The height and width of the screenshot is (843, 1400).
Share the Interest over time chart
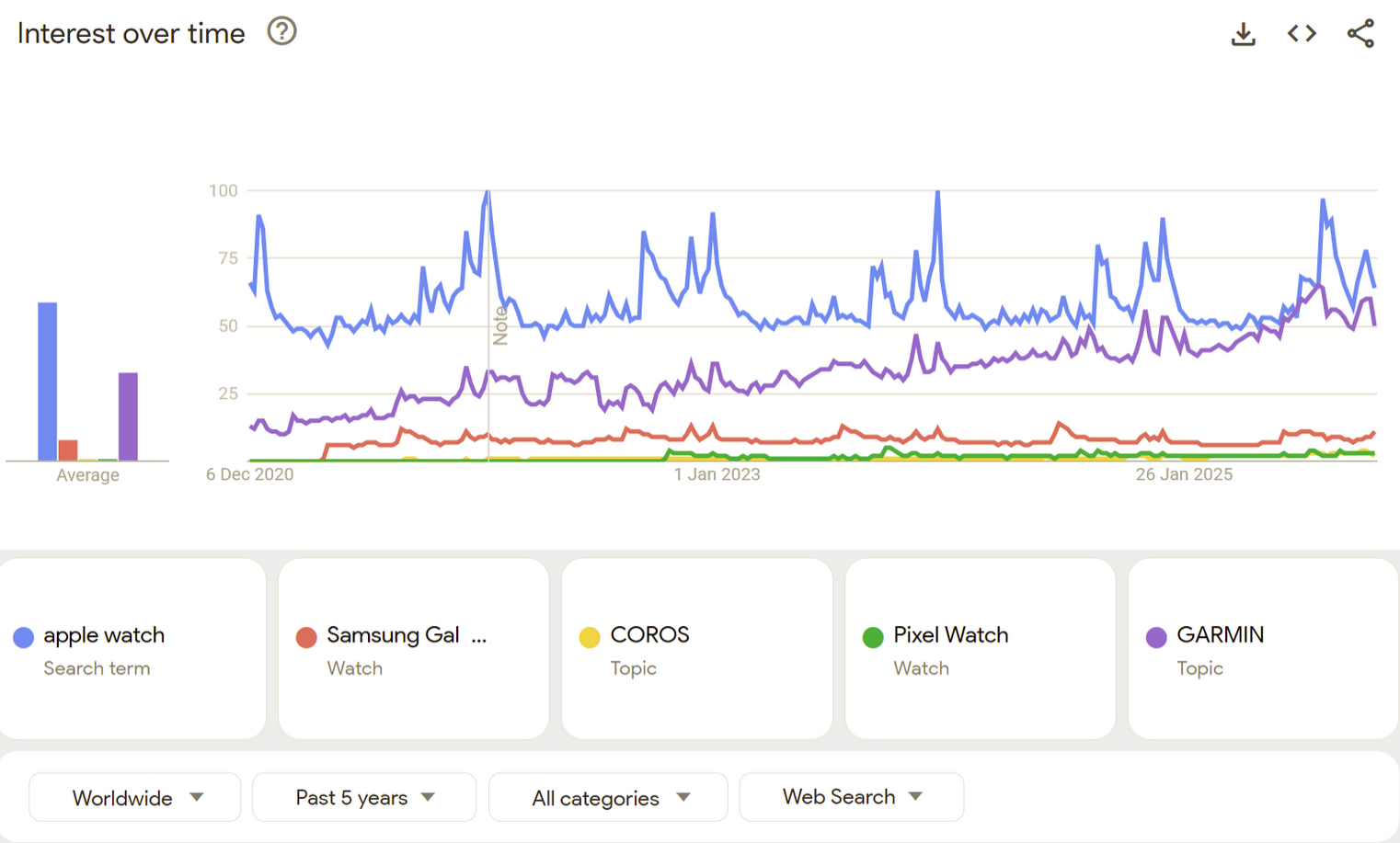point(1360,33)
